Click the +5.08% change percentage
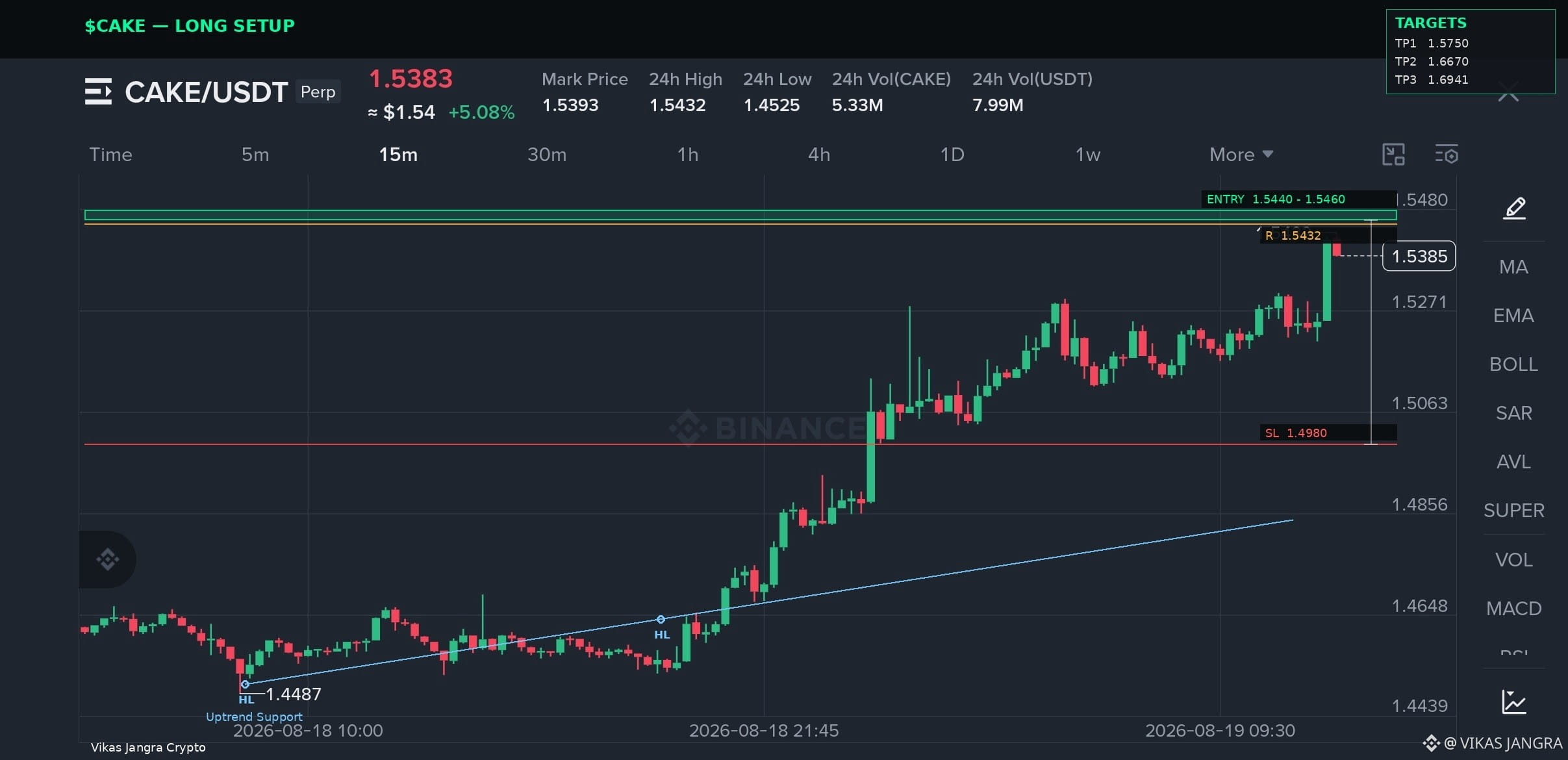 (x=481, y=112)
